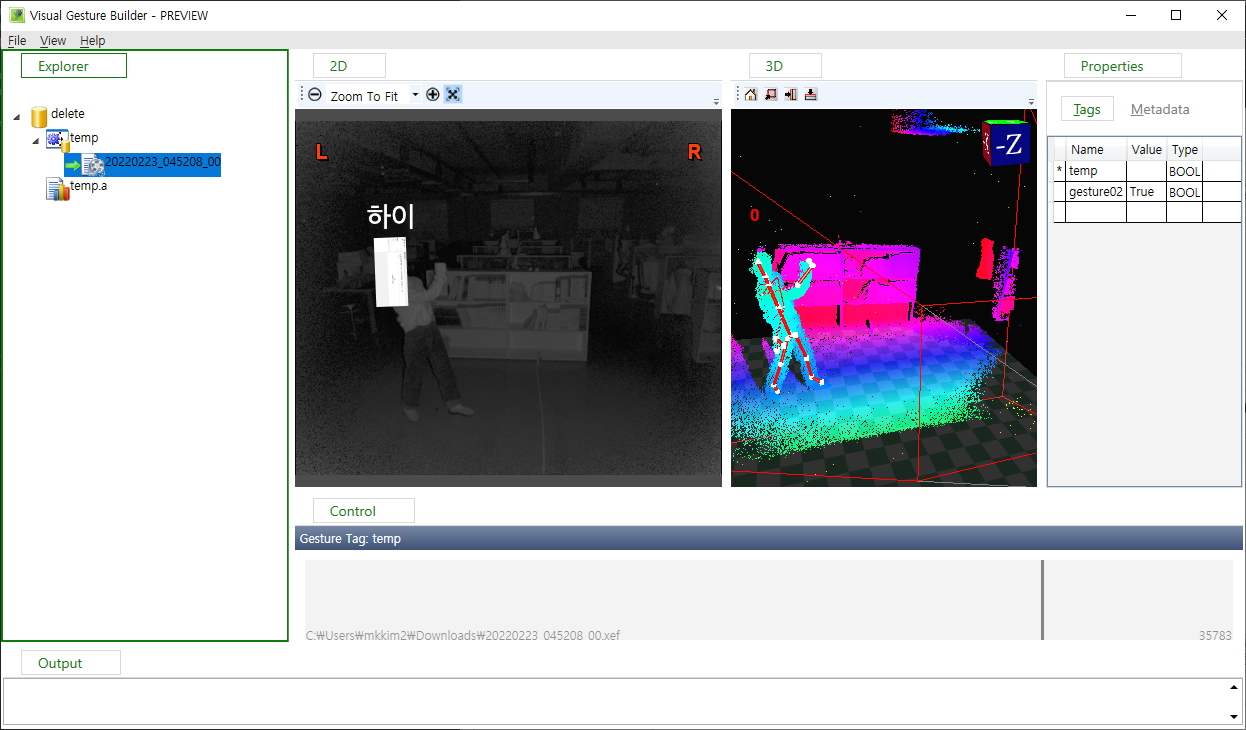Open the File menu
The image size is (1246, 730).
pos(17,41)
